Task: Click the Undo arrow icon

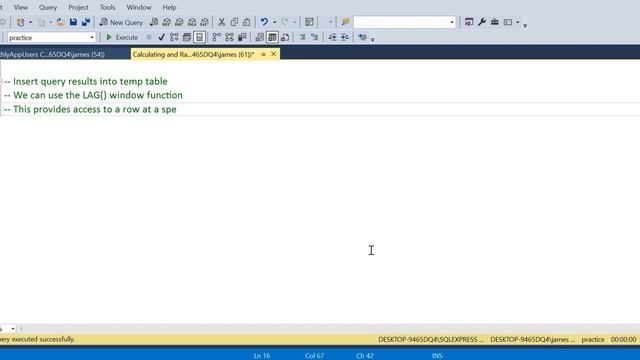Action: [264, 22]
